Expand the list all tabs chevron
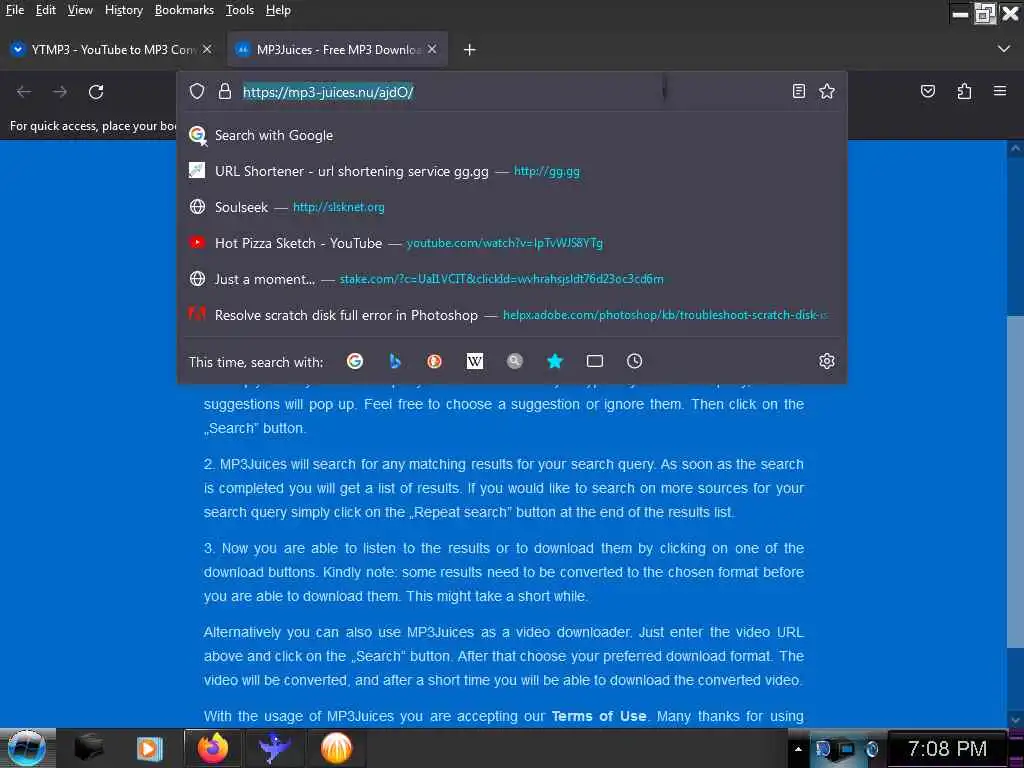Viewport: 1024px width, 768px height. [x=1004, y=49]
